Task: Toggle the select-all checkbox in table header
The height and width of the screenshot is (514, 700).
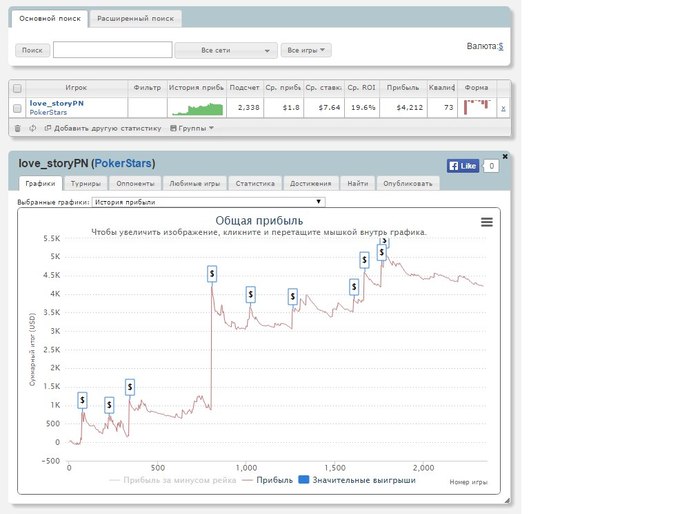Action: point(17,88)
